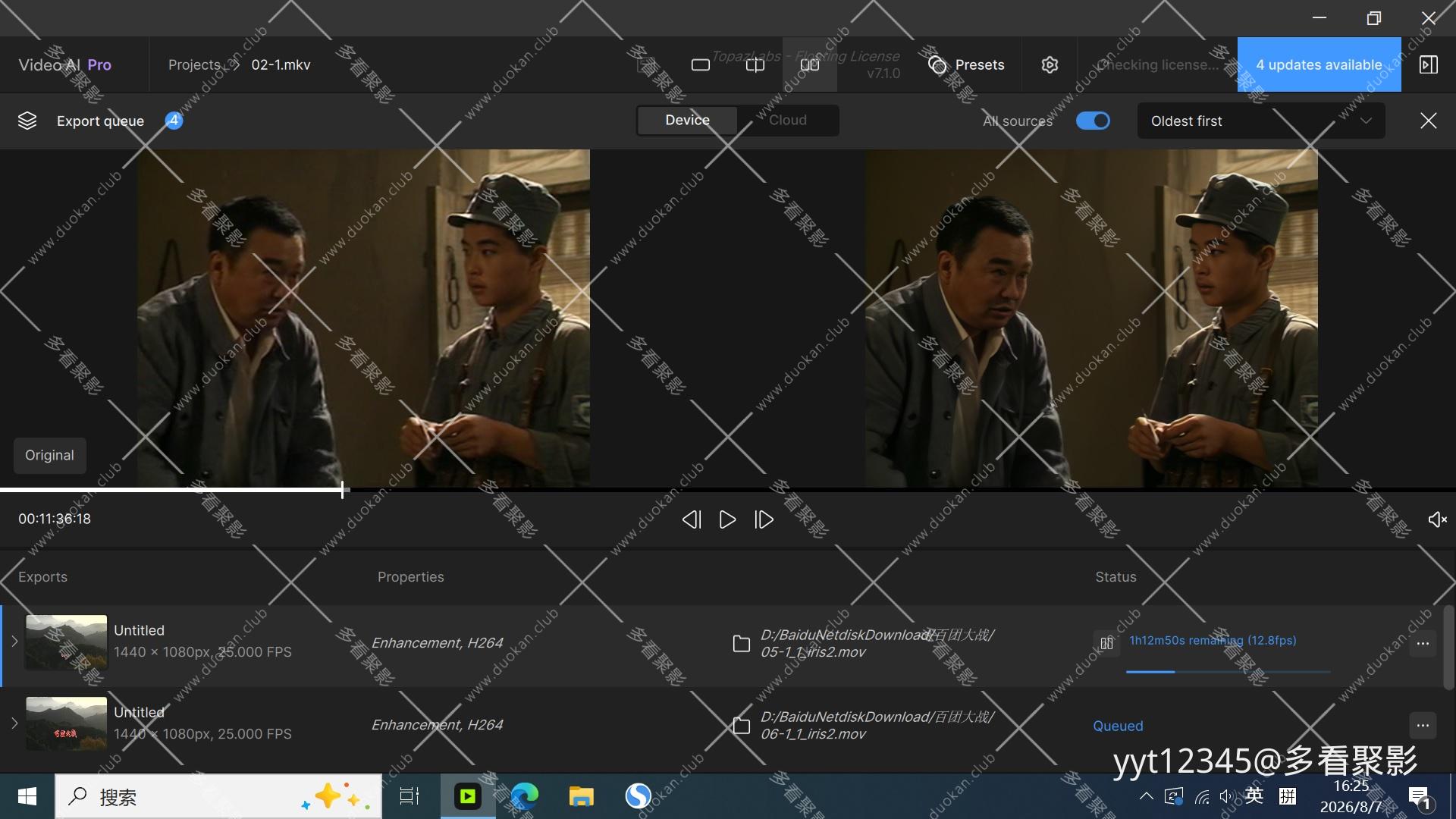Click the Topaz Video AI taskbar icon
This screenshot has height=819, width=1456.
click(468, 796)
